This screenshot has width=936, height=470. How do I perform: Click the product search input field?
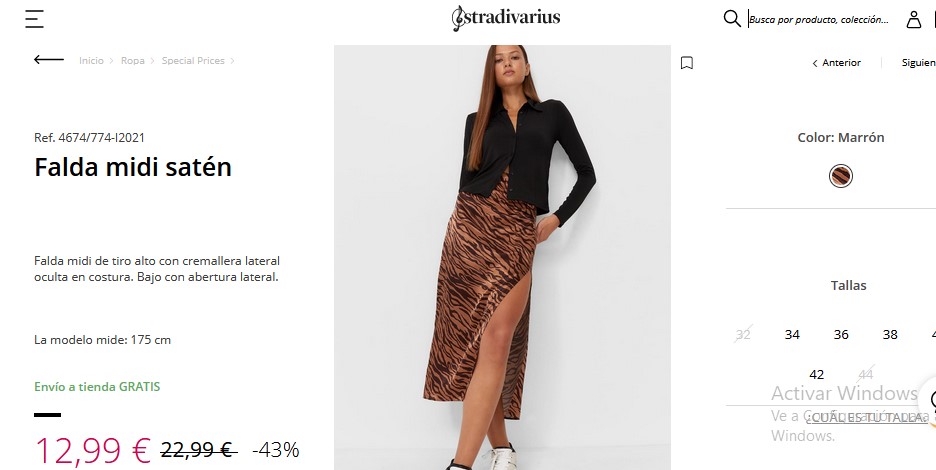tap(819, 19)
